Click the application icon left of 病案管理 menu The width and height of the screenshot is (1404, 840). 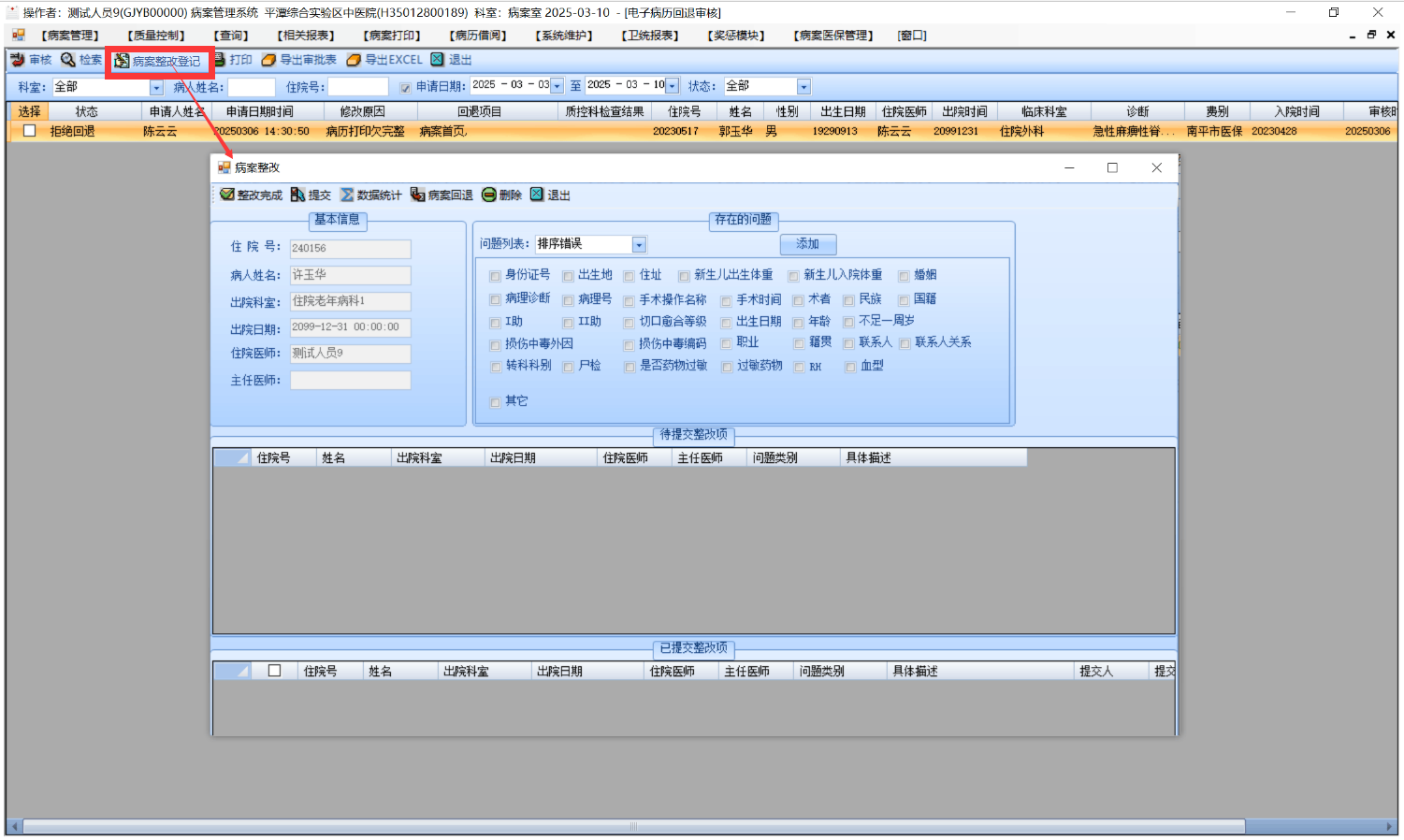(x=19, y=36)
